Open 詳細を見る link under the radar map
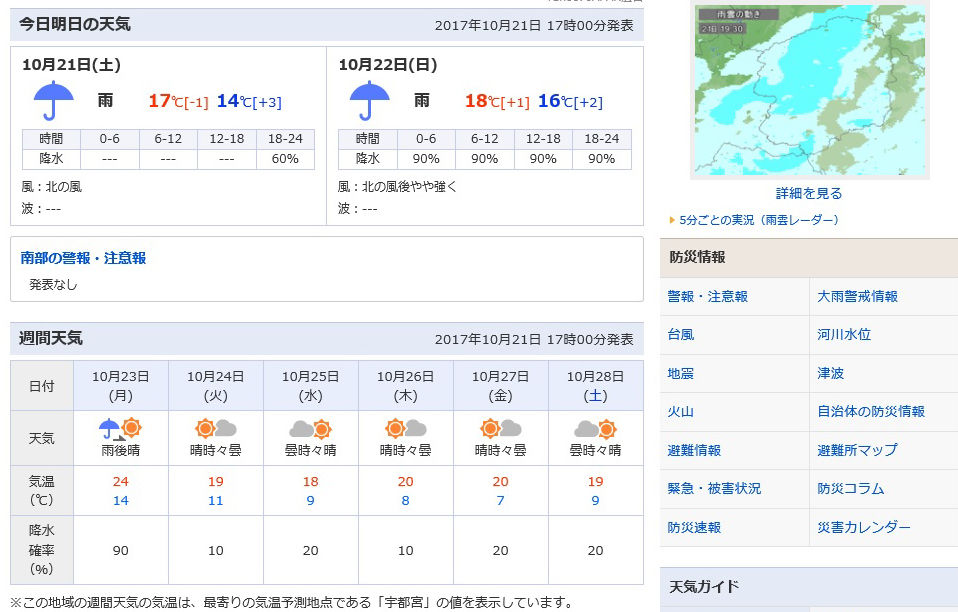The image size is (958, 612). click(809, 194)
